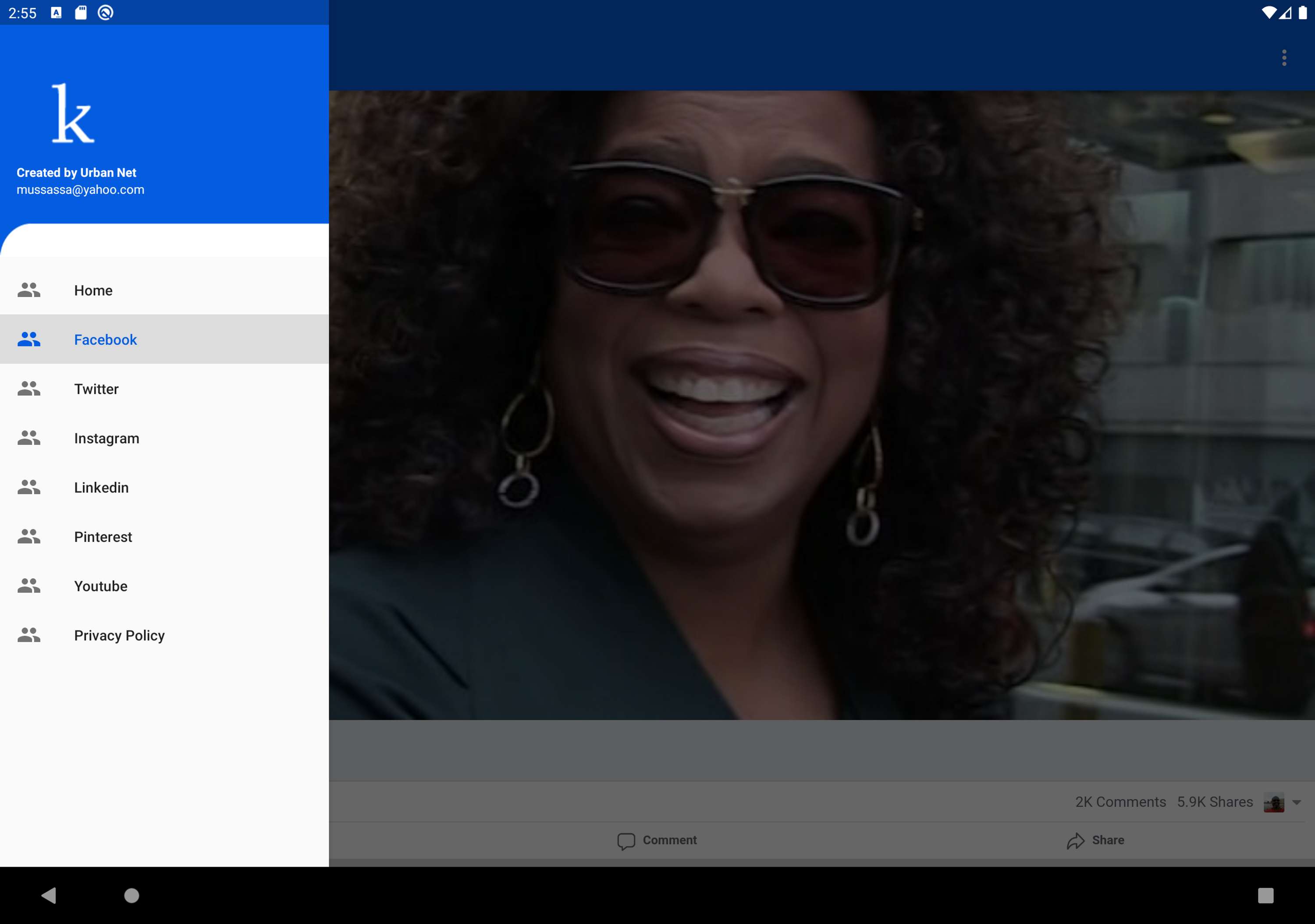1315x924 pixels.
Task: Click the people icon beside Twitter
Action: tap(28, 389)
